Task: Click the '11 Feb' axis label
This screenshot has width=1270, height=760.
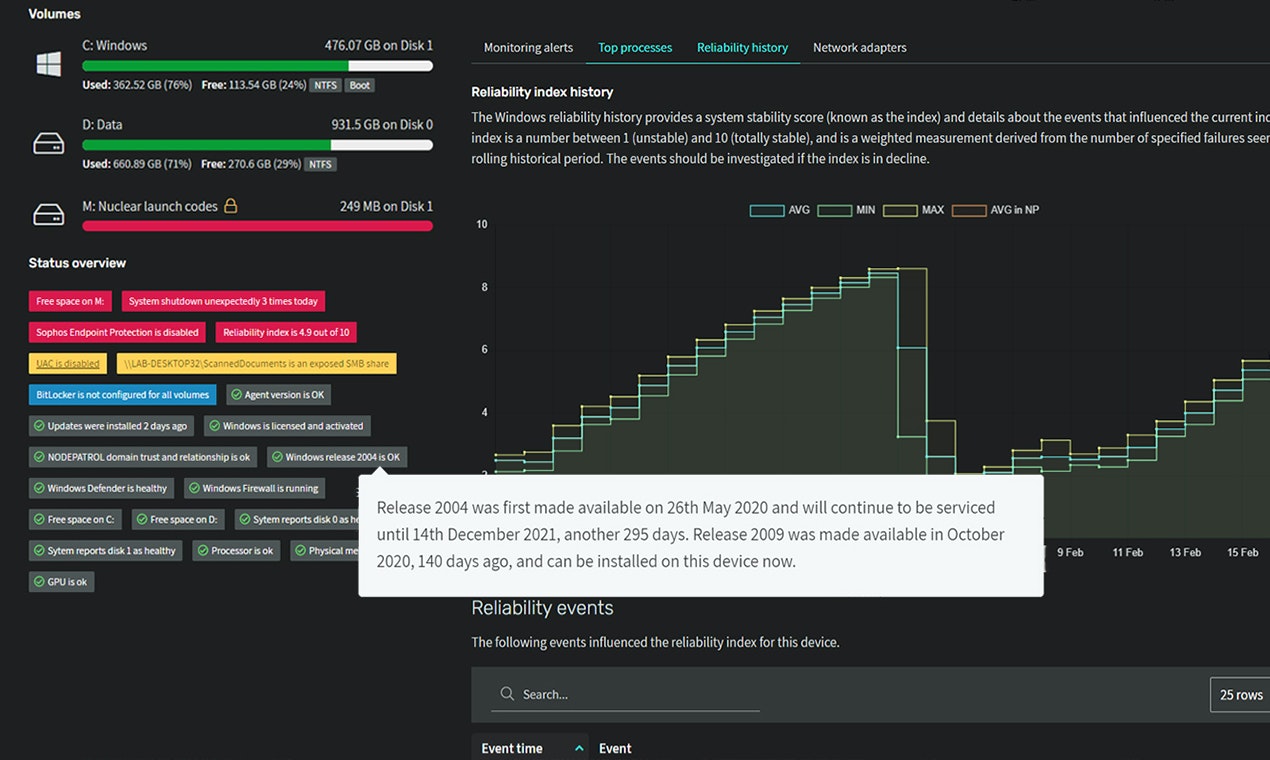Action: pyautogui.click(x=1128, y=552)
